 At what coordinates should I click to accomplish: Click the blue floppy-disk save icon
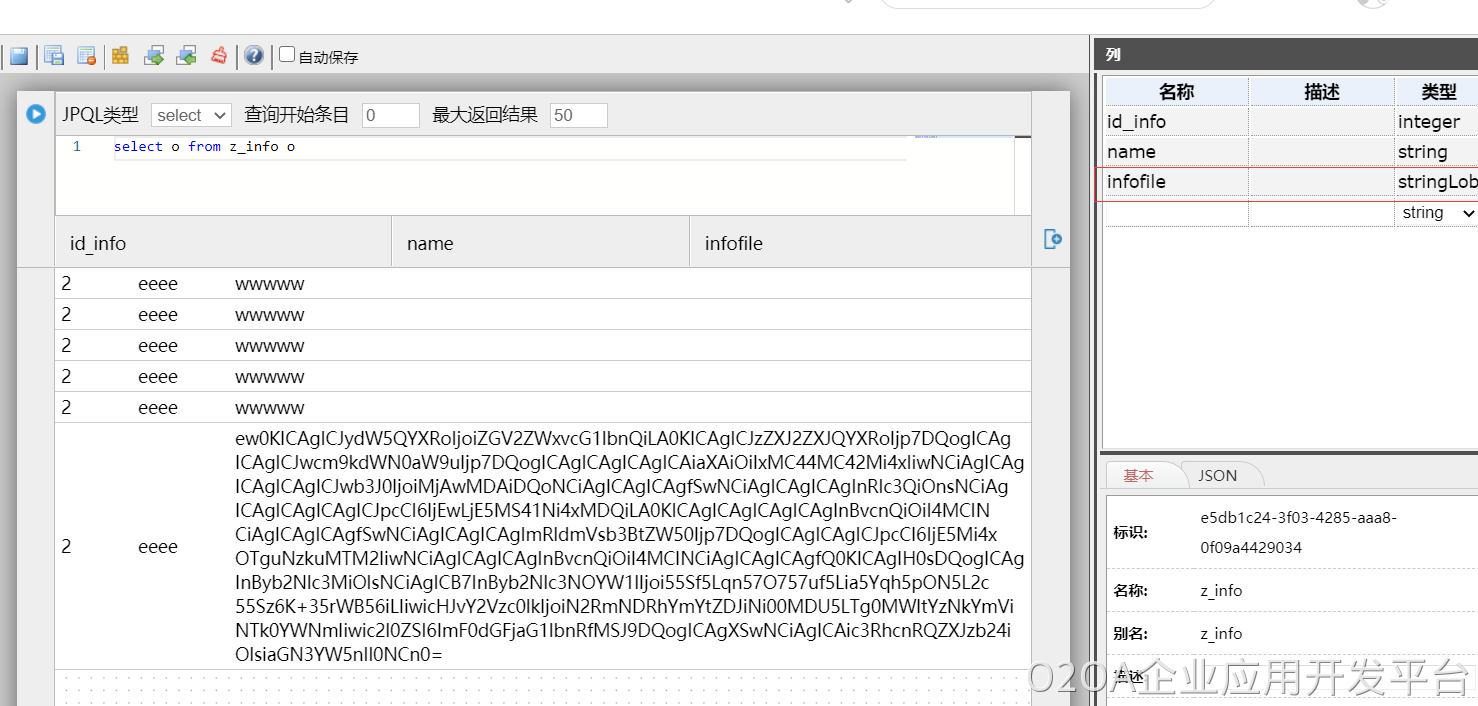pos(19,56)
